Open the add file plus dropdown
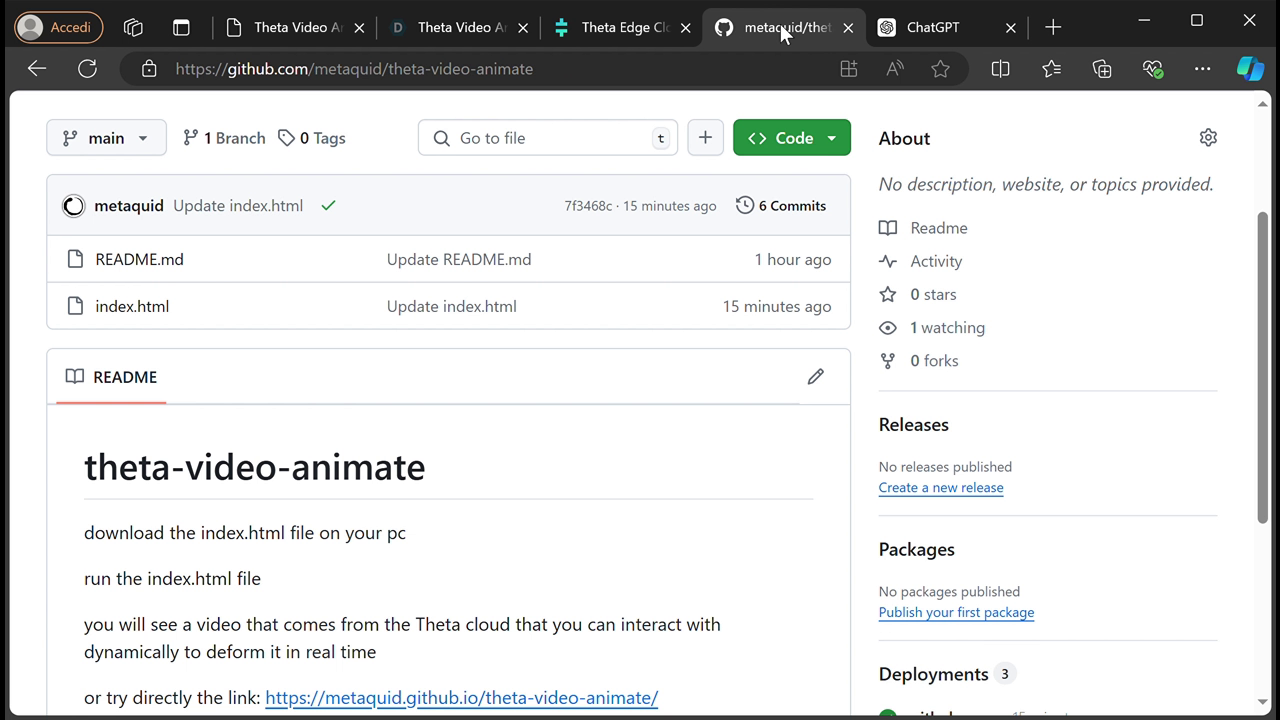1280x720 pixels. click(705, 138)
